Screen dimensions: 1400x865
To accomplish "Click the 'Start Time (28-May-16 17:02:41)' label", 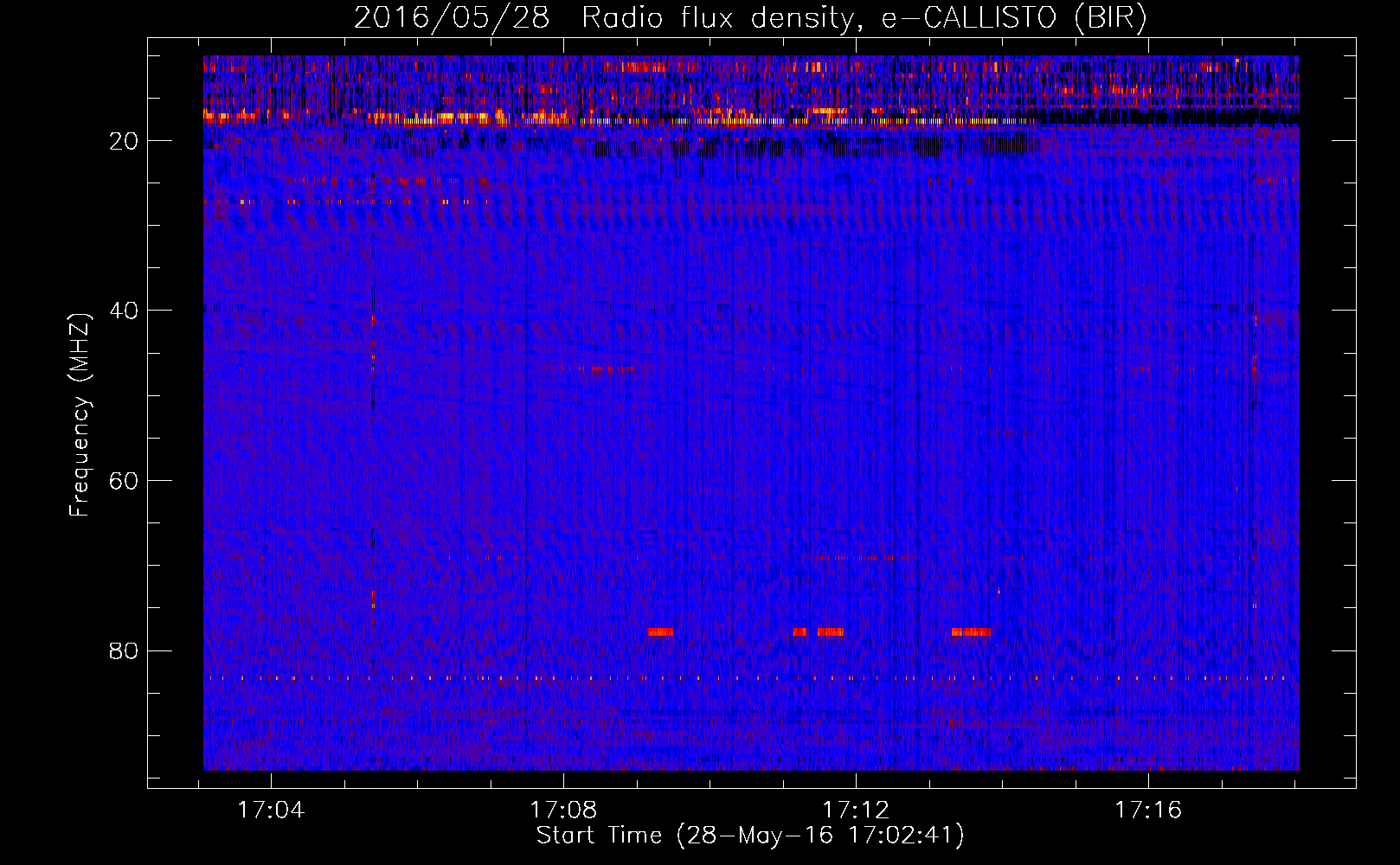I will 750,836.
